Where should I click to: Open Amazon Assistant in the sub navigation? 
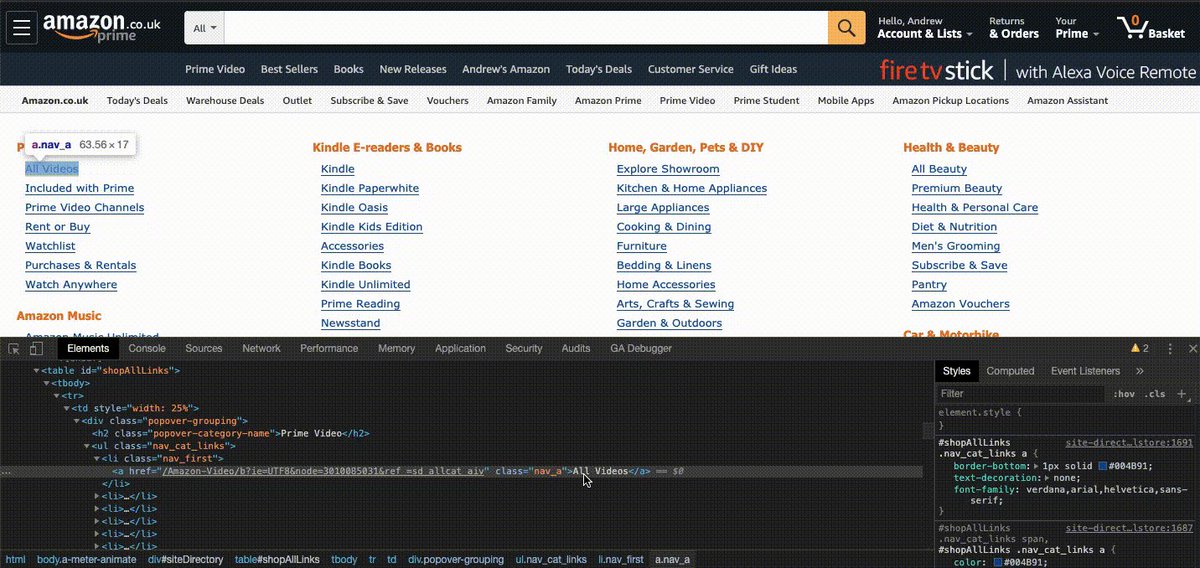(1067, 100)
